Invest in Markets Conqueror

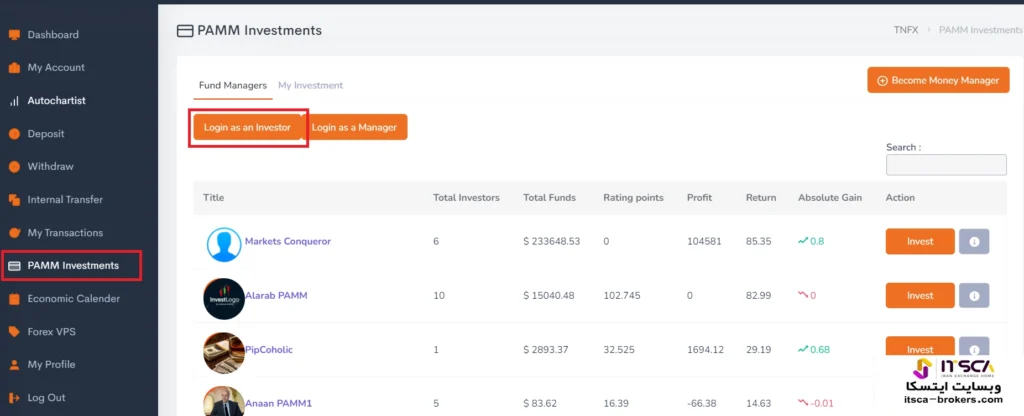tap(920, 242)
